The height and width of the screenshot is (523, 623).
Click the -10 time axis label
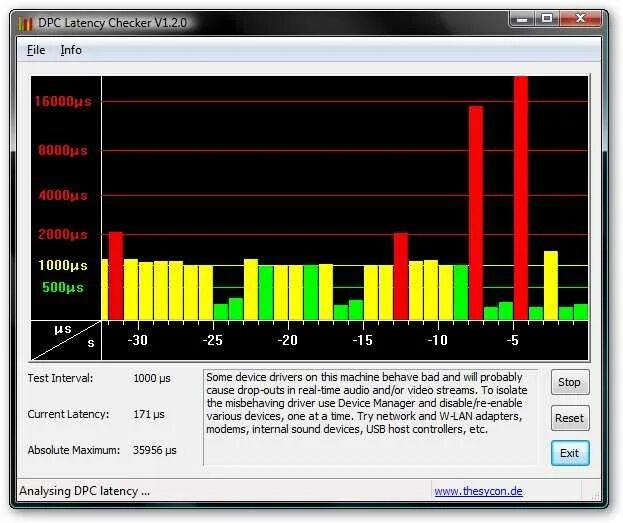[x=437, y=340]
